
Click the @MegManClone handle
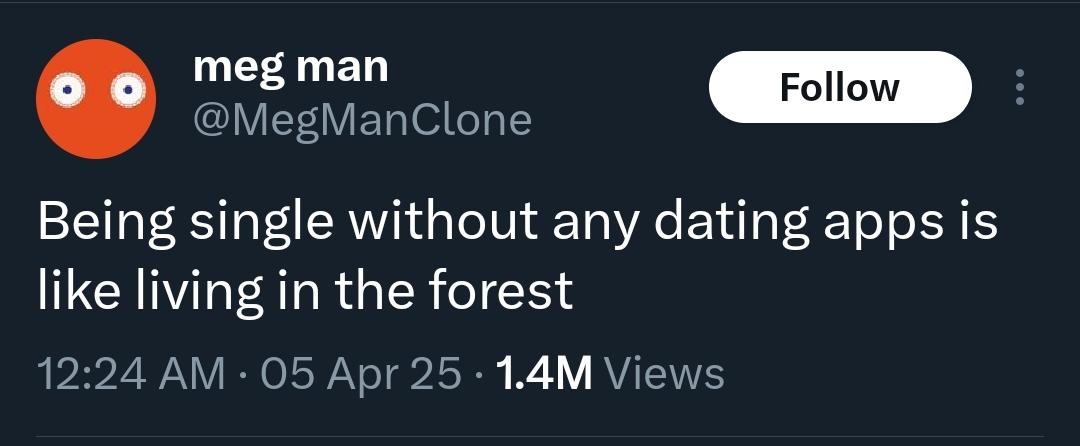click(x=361, y=120)
